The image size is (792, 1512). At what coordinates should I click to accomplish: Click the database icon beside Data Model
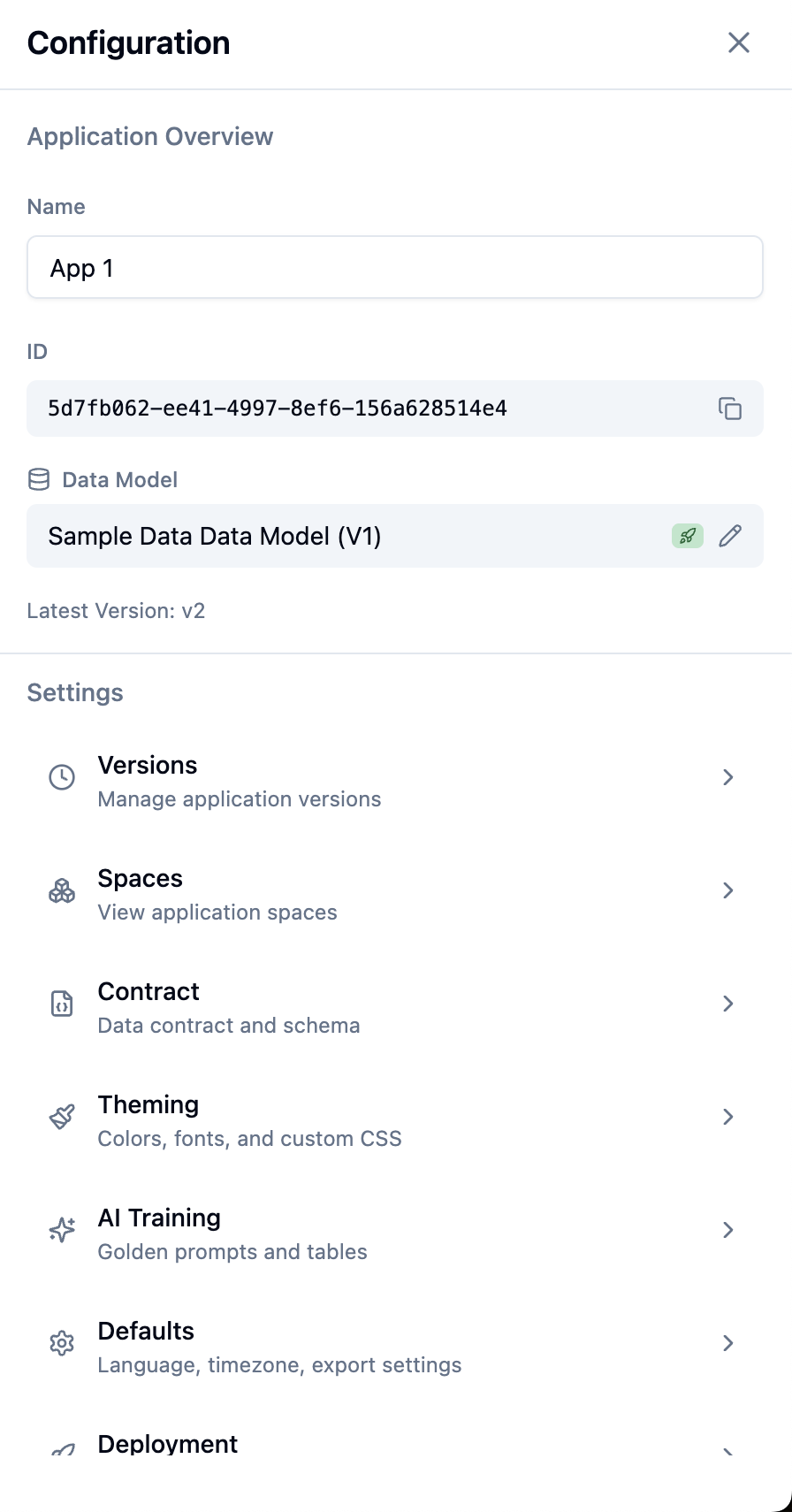click(x=38, y=479)
